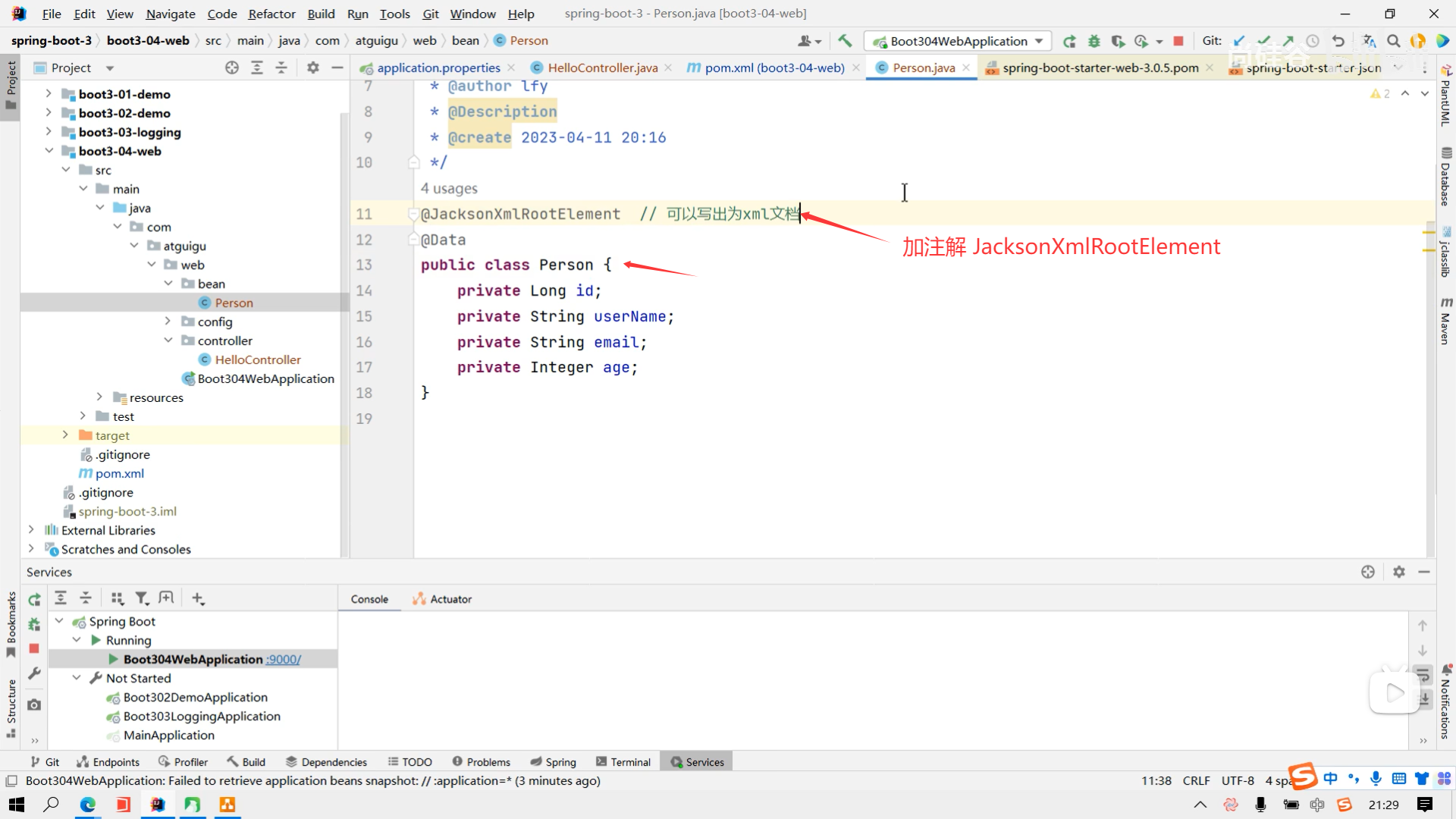Switch to the HelloController.java tab
Image resolution: width=1456 pixels, height=819 pixels.
click(602, 67)
